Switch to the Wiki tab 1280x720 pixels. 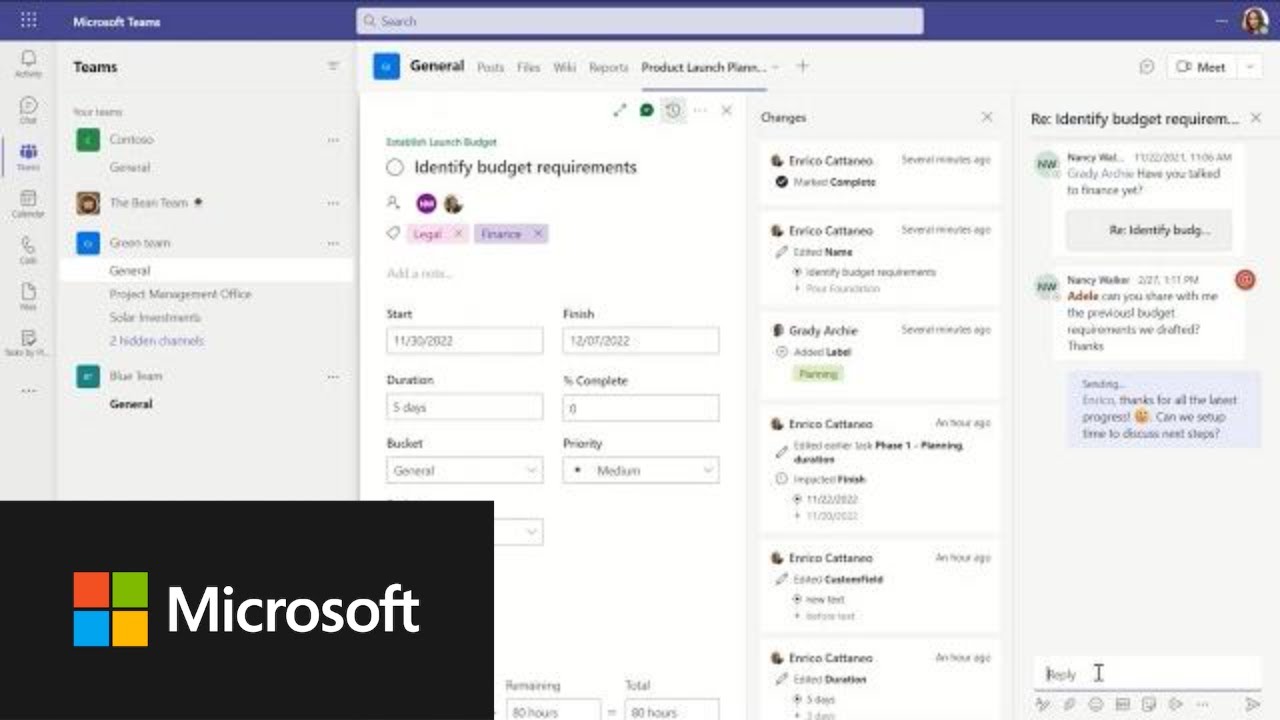pyautogui.click(x=564, y=67)
